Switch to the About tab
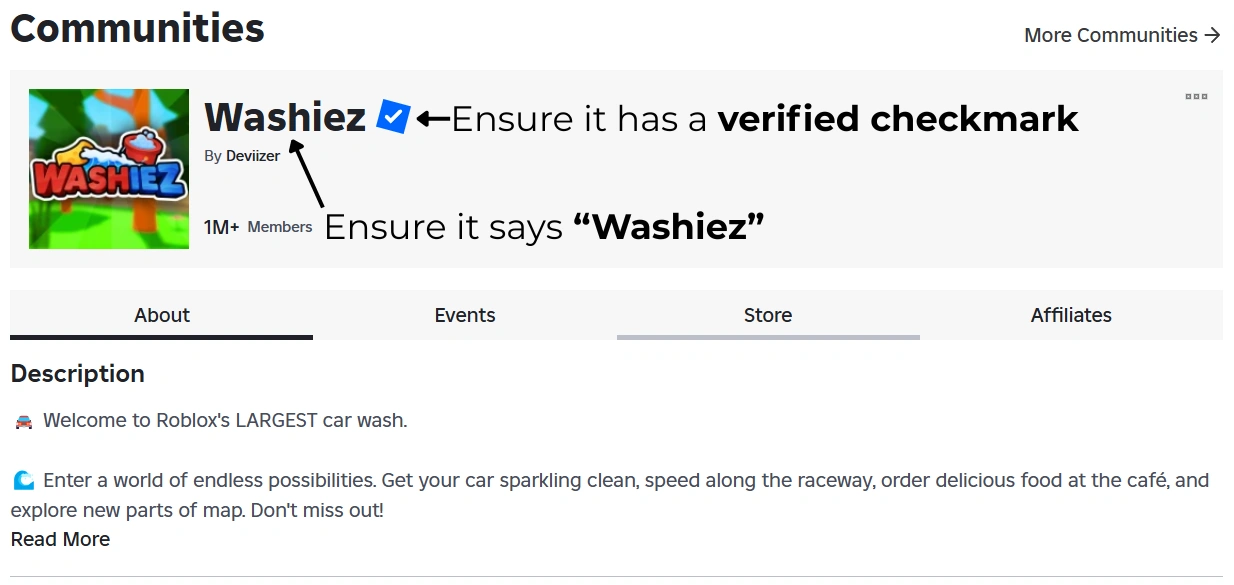 click(x=162, y=315)
